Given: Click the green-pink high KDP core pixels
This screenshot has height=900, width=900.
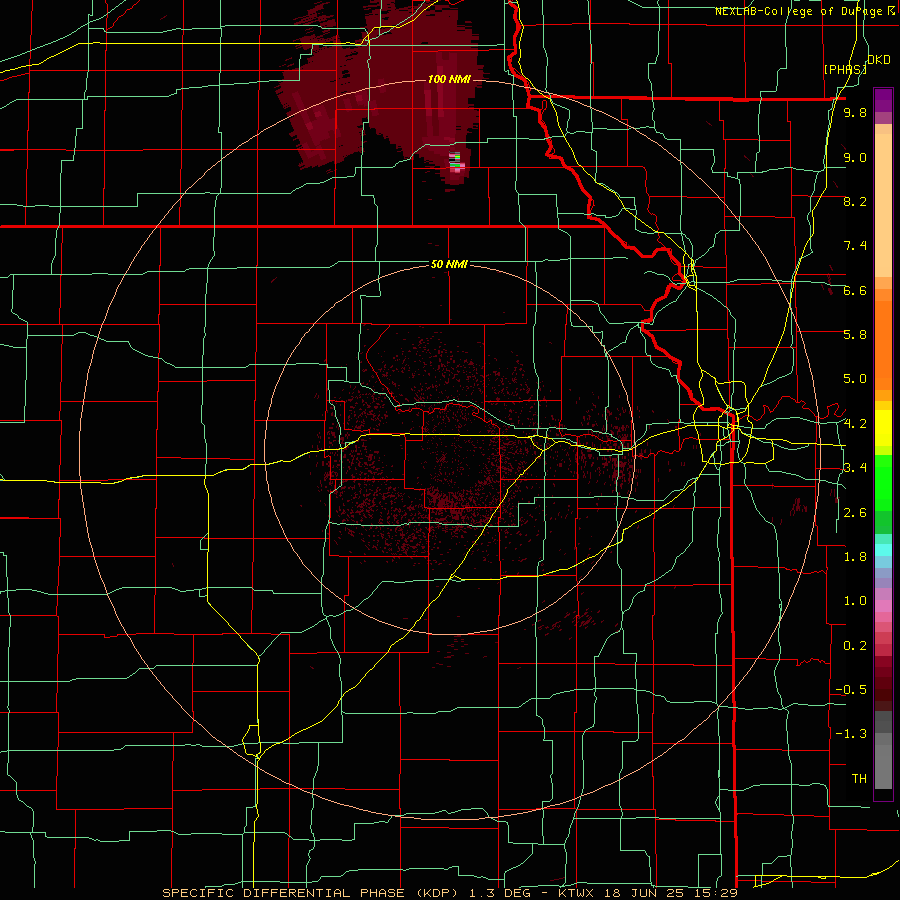Looking at the screenshot, I should [456, 162].
